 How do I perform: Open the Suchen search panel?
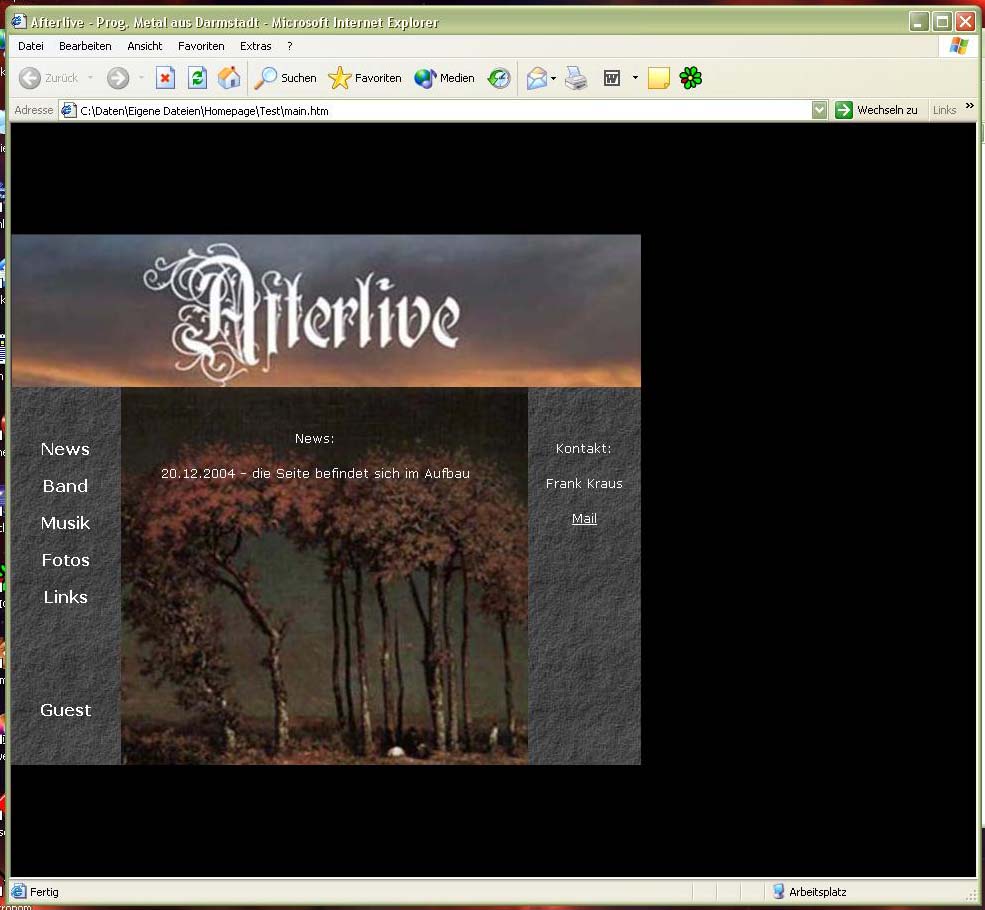(x=285, y=78)
